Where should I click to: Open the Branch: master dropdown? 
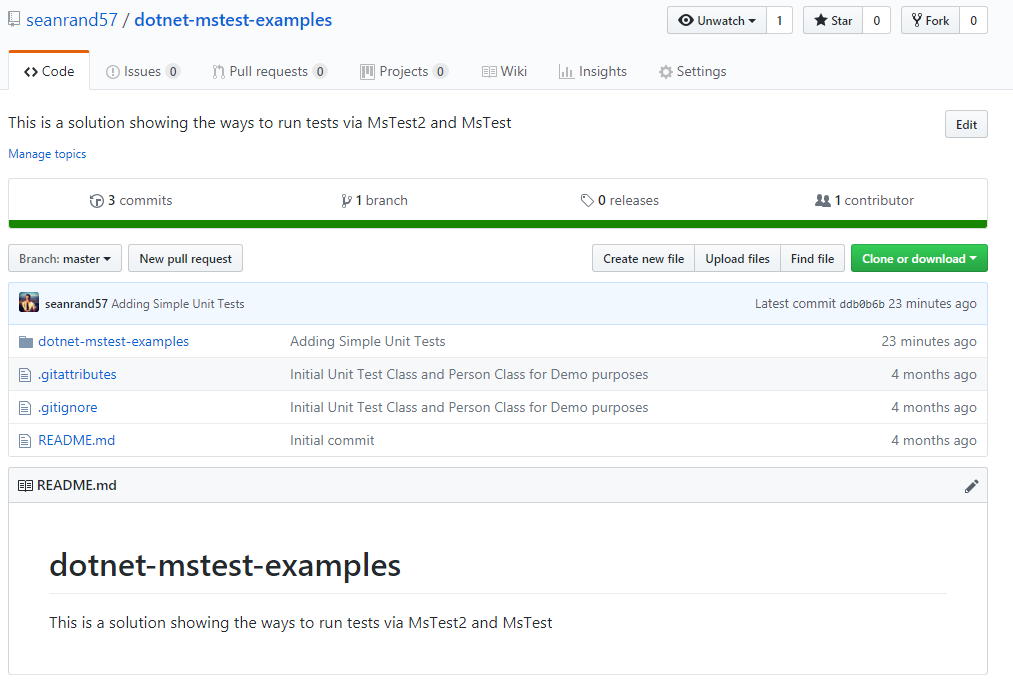pyautogui.click(x=65, y=258)
